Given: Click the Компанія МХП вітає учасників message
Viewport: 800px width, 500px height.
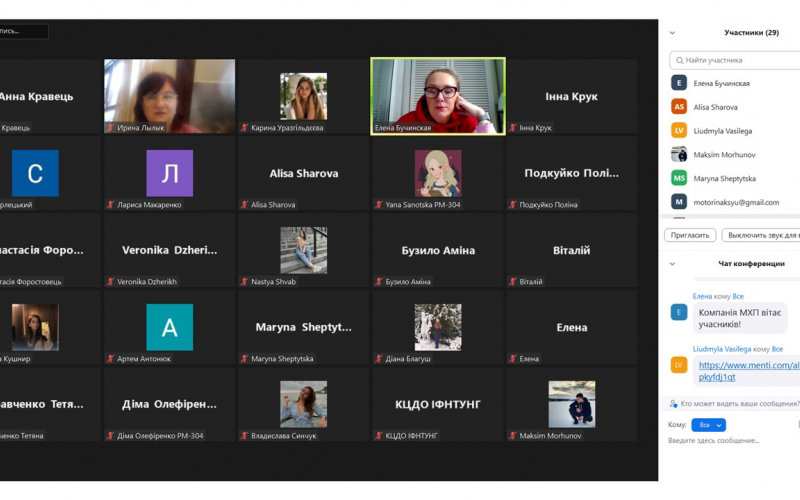Looking at the screenshot, I should click(x=740, y=318).
